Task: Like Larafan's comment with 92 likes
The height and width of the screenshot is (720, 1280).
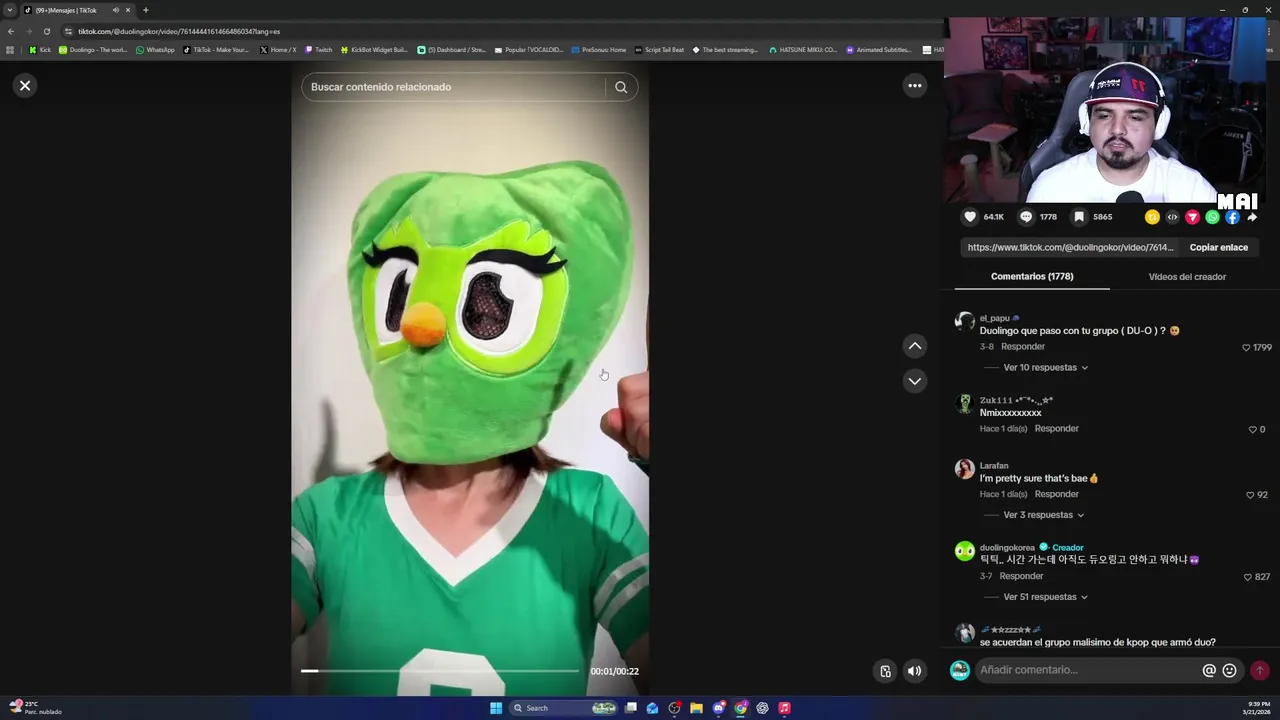Action: point(1250,495)
